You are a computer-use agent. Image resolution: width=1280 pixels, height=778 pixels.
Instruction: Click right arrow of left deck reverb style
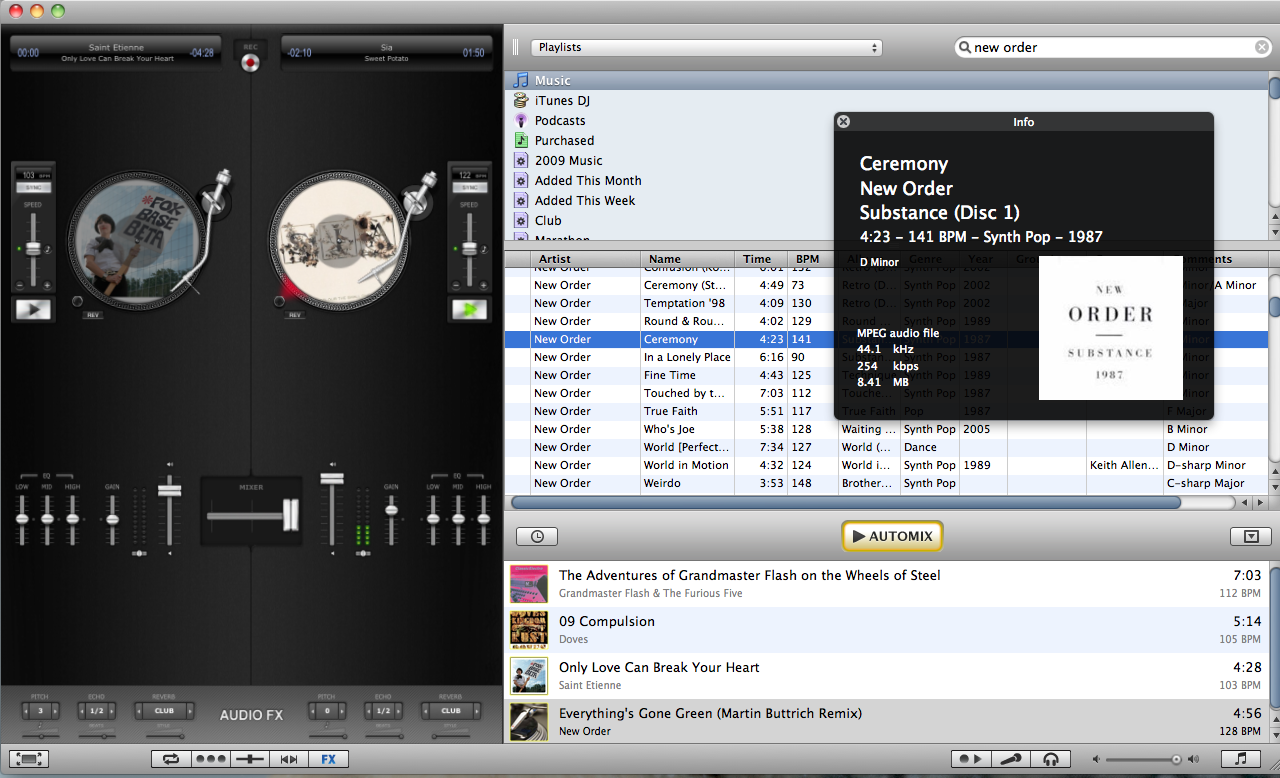[x=190, y=711]
